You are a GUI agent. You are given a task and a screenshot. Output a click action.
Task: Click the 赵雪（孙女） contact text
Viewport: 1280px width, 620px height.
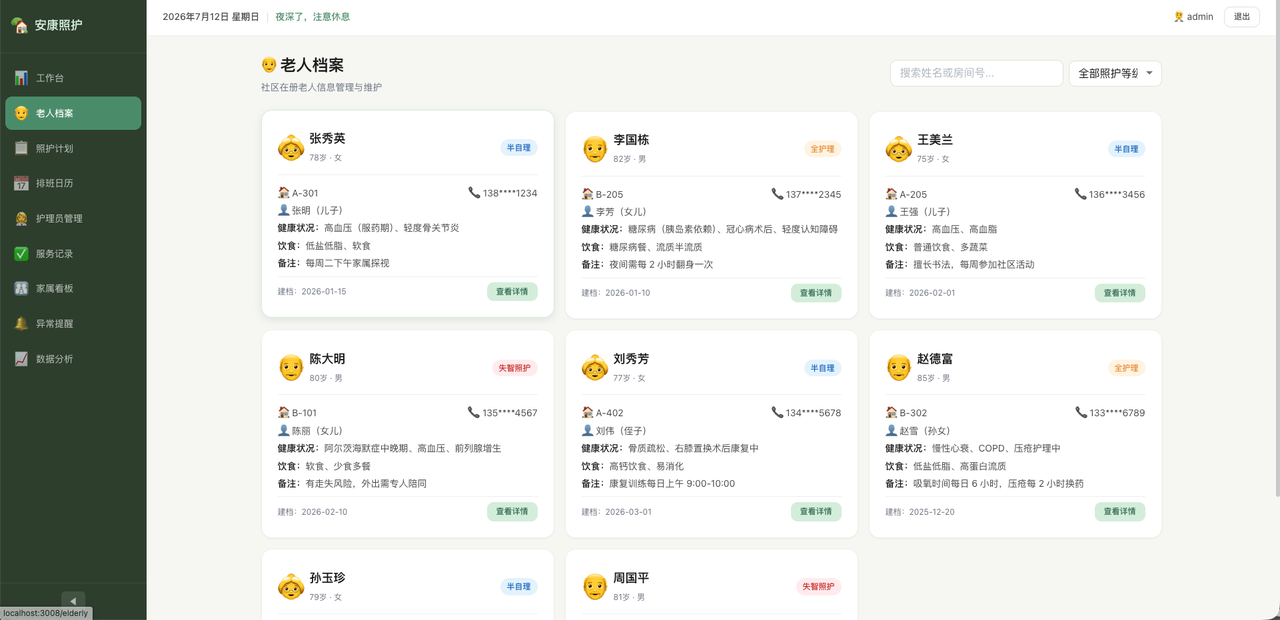point(925,430)
